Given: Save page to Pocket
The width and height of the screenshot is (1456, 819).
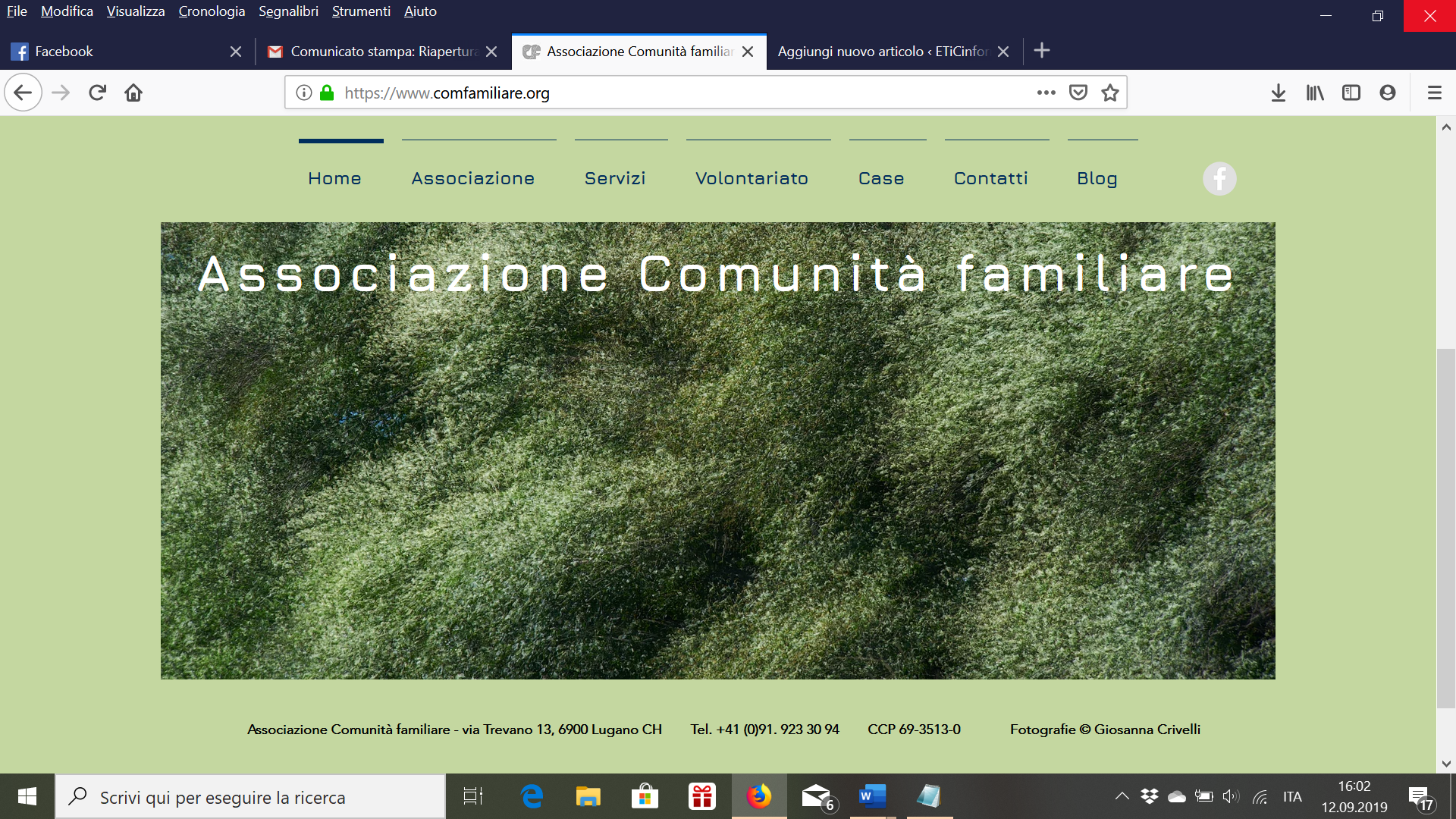Looking at the screenshot, I should click(x=1078, y=93).
